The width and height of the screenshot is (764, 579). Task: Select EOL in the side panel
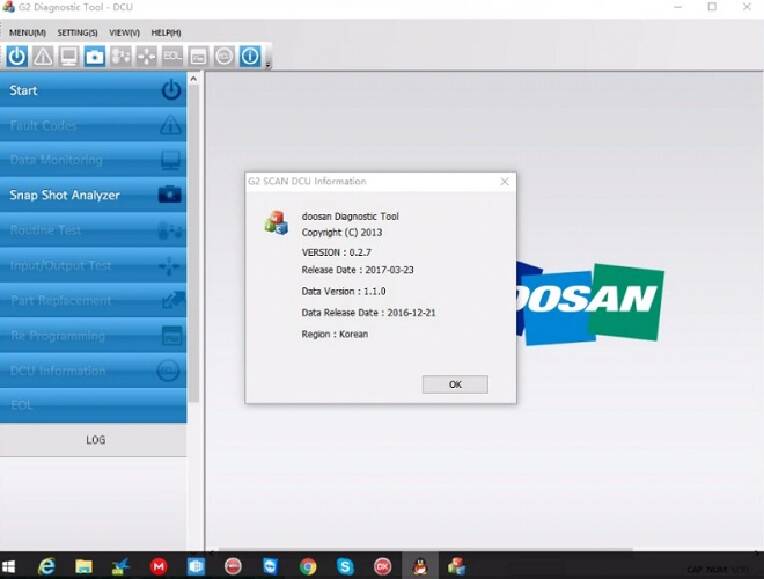(x=93, y=405)
